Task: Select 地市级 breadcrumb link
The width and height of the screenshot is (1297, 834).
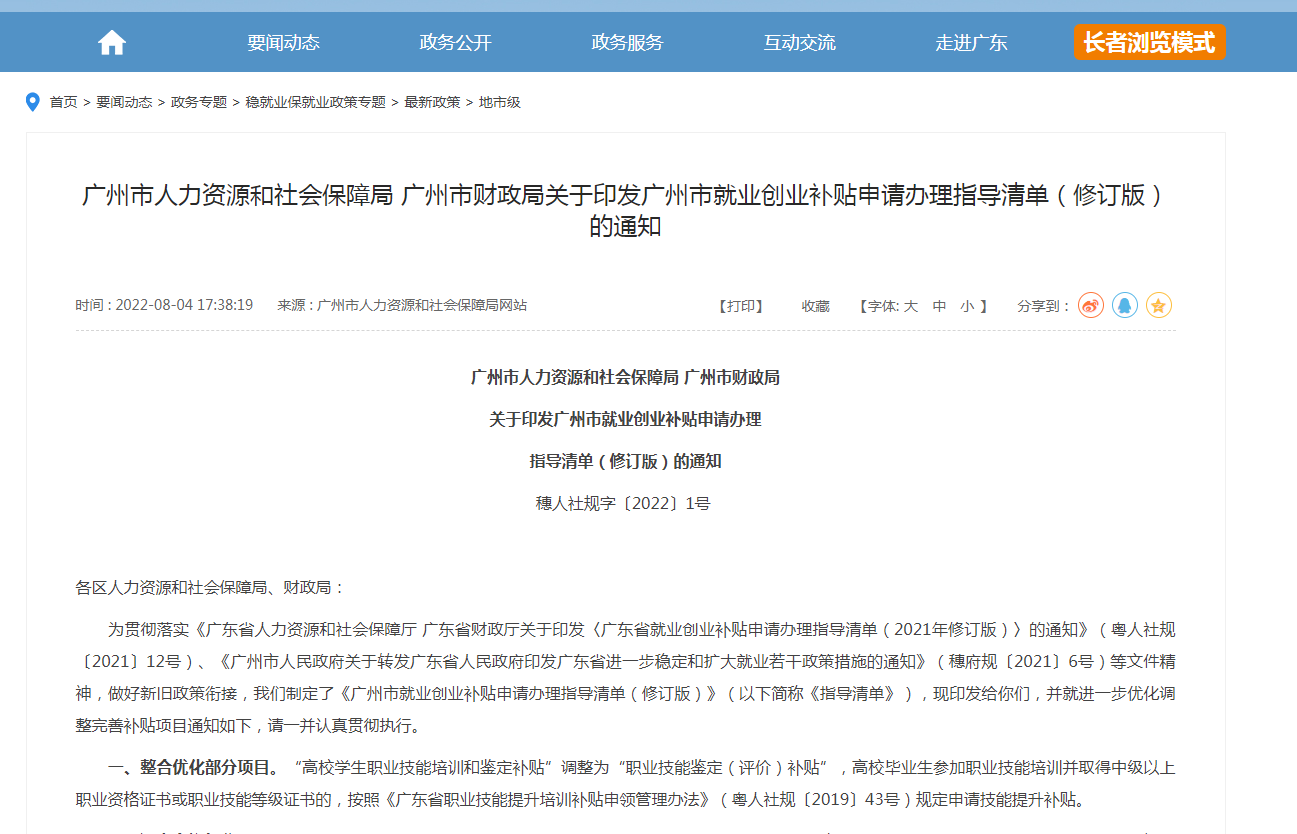Action: pyautogui.click(x=500, y=102)
